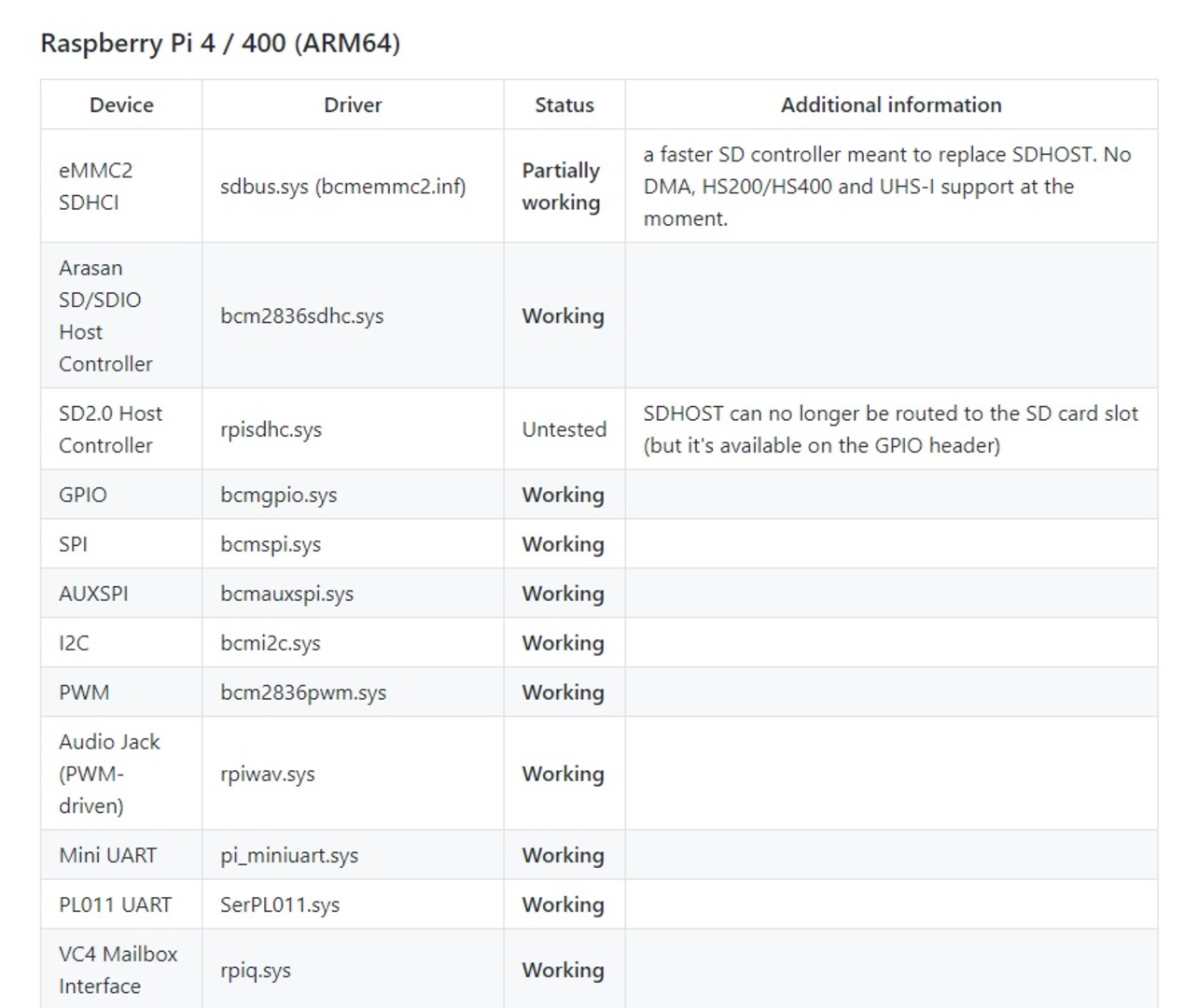Click the SDHOST GPIO header note text
1184x1008 pixels.
click(x=889, y=429)
